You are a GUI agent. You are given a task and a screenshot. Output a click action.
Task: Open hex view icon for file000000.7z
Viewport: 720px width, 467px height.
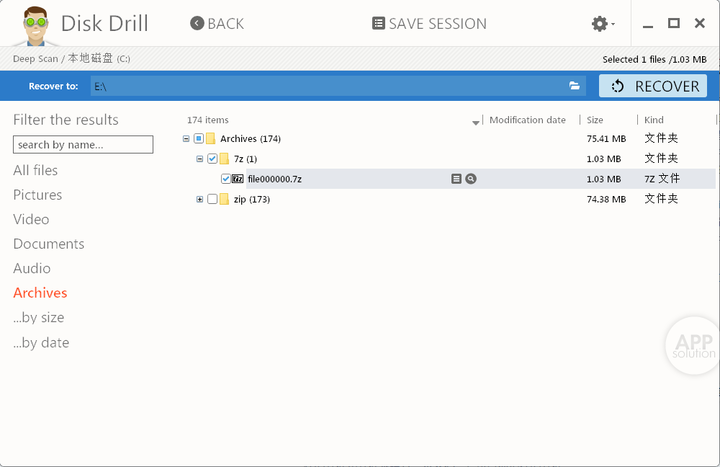click(456, 179)
